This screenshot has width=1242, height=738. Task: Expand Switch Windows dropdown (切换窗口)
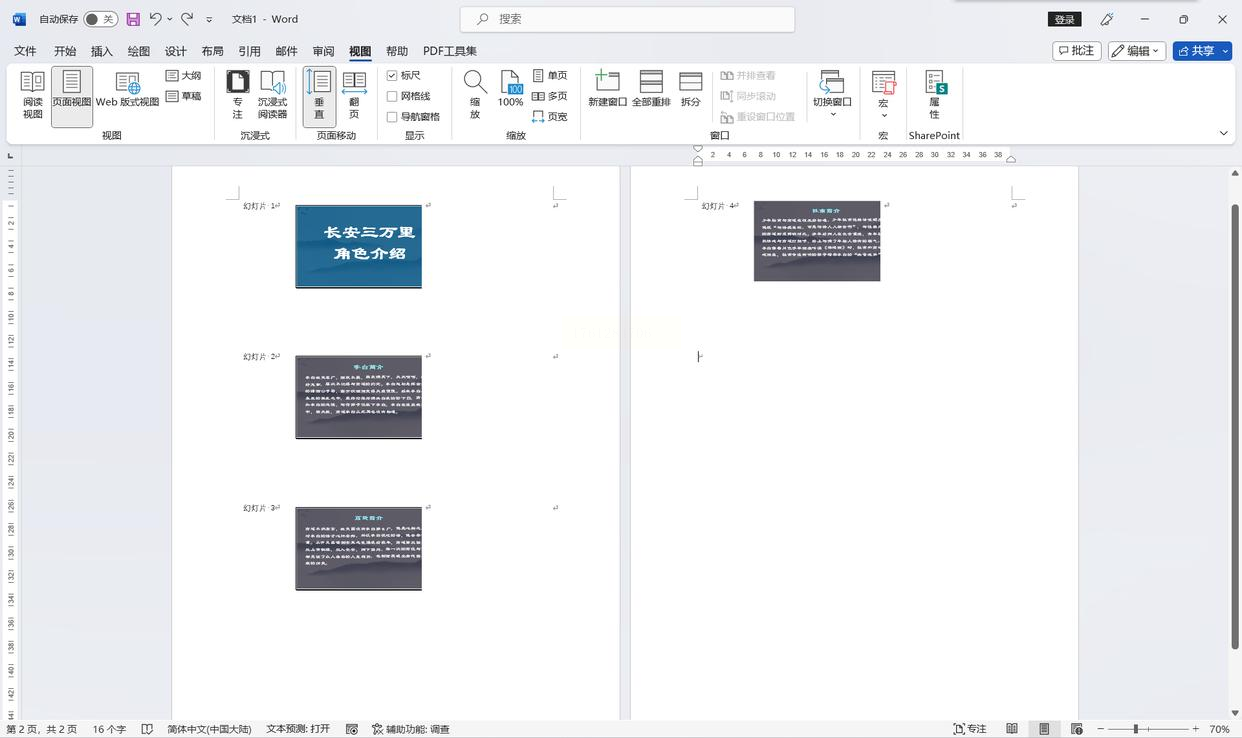832,114
